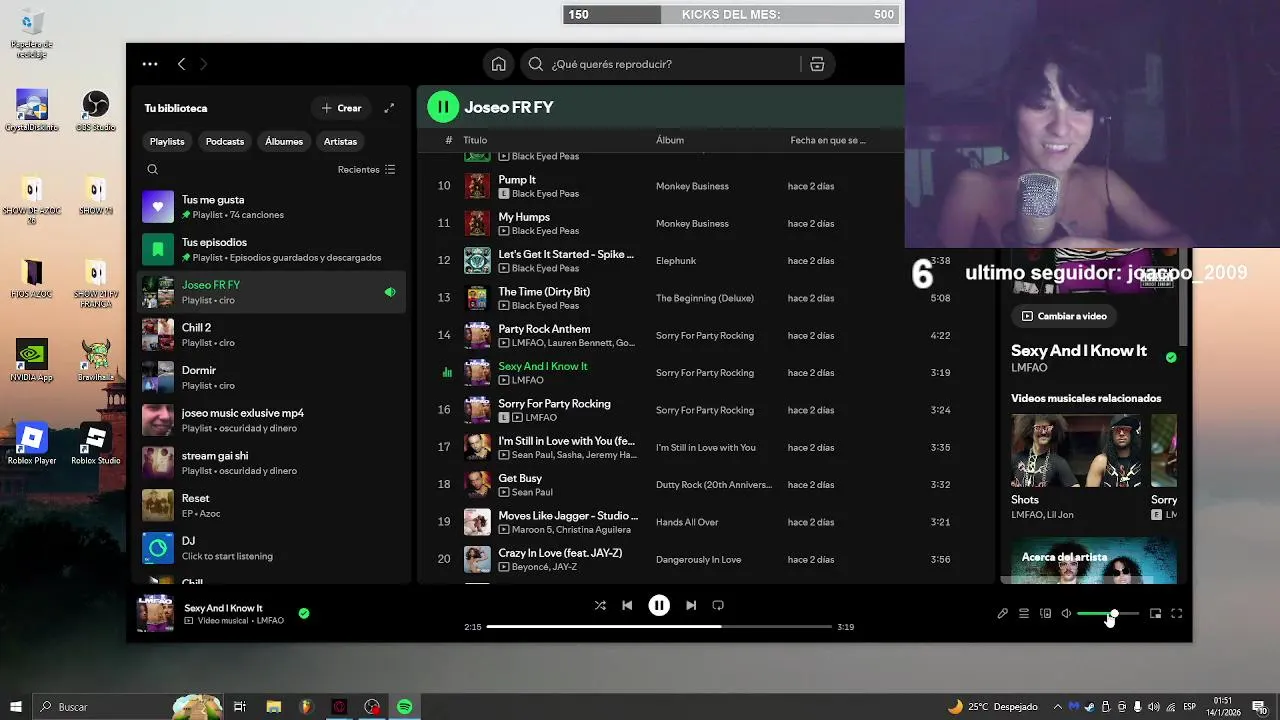This screenshot has width=1280, height=720.
Task: Pause playback in the bottom player
Action: pyautogui.click(x=659, y=605)
